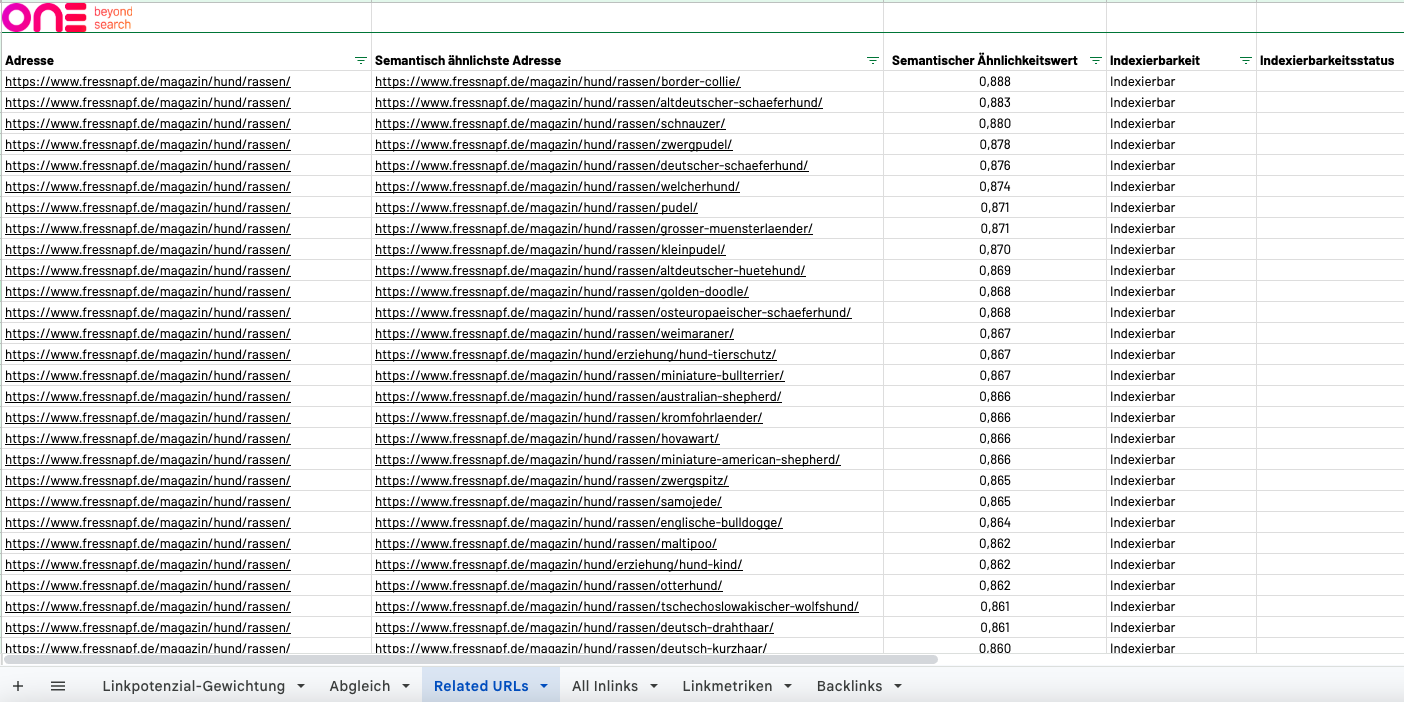
Task: Select the similarity value 0,888 cell
Action: point(995,82)
